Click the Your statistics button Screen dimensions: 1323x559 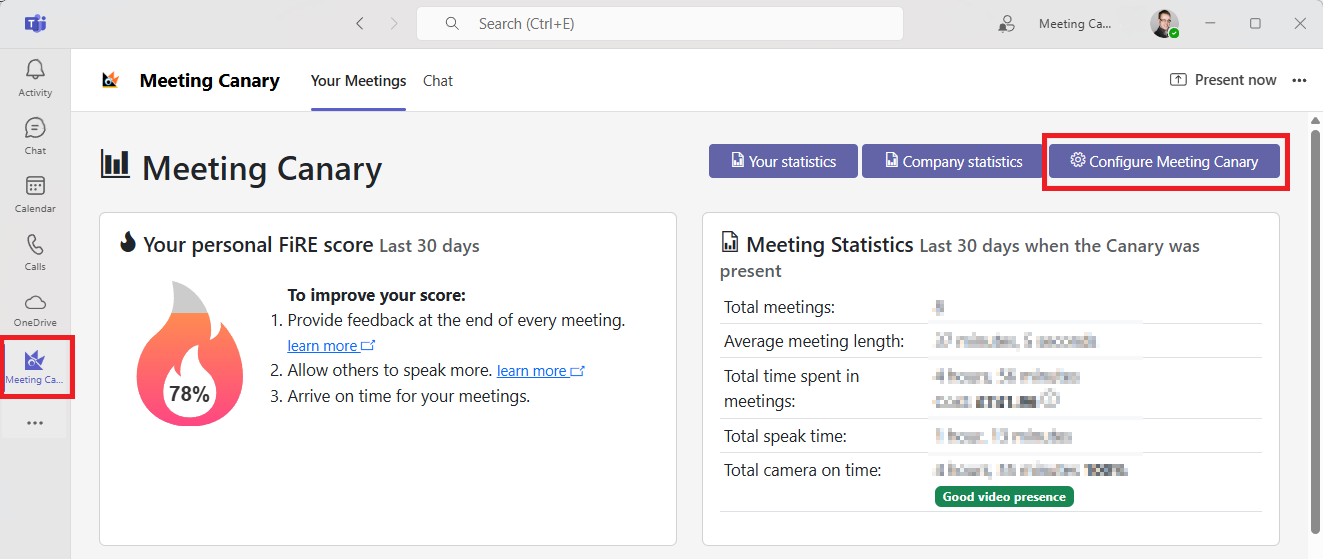tap(783, 161)
